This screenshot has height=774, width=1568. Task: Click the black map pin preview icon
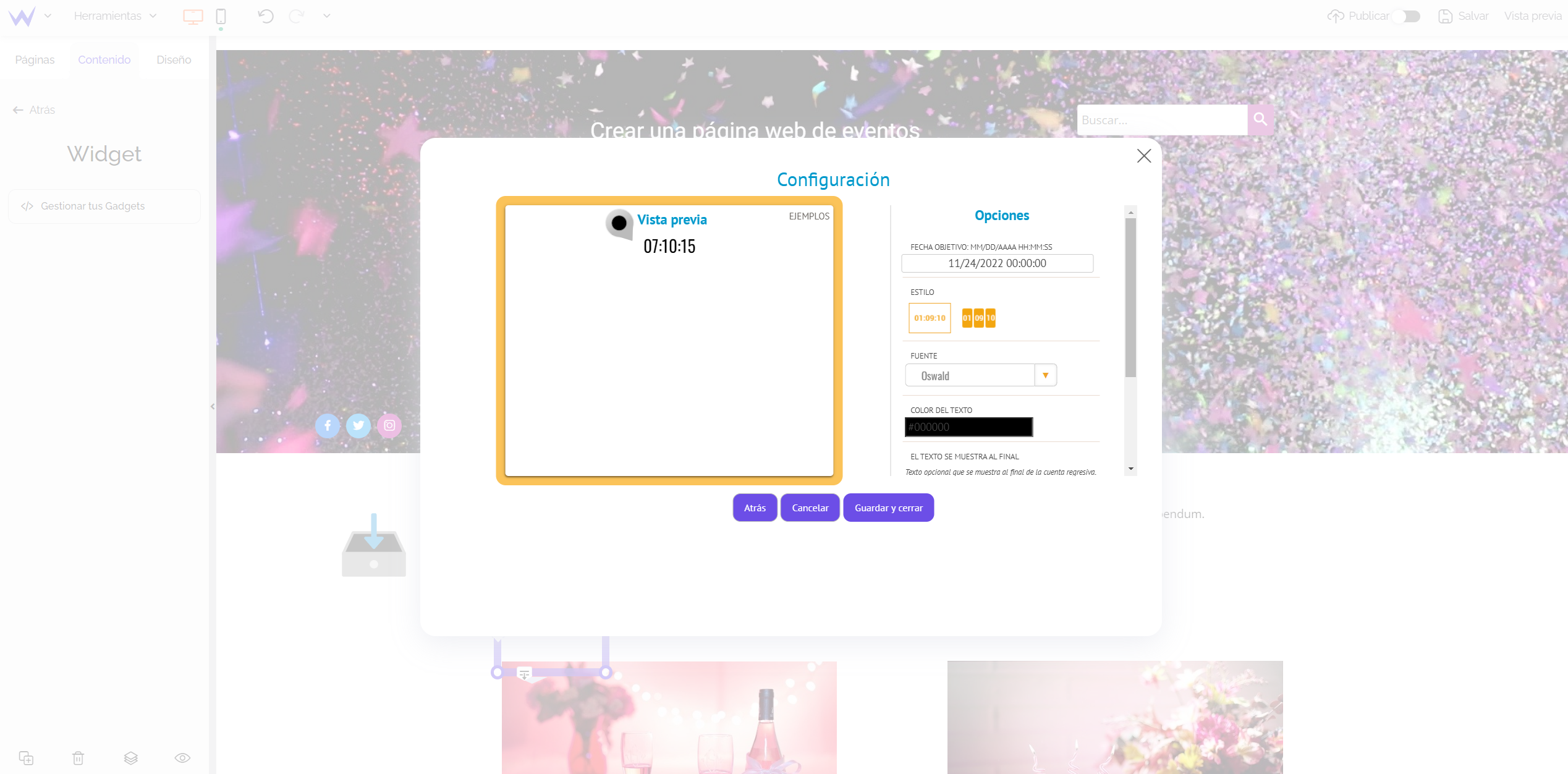[x=619, y=224]
